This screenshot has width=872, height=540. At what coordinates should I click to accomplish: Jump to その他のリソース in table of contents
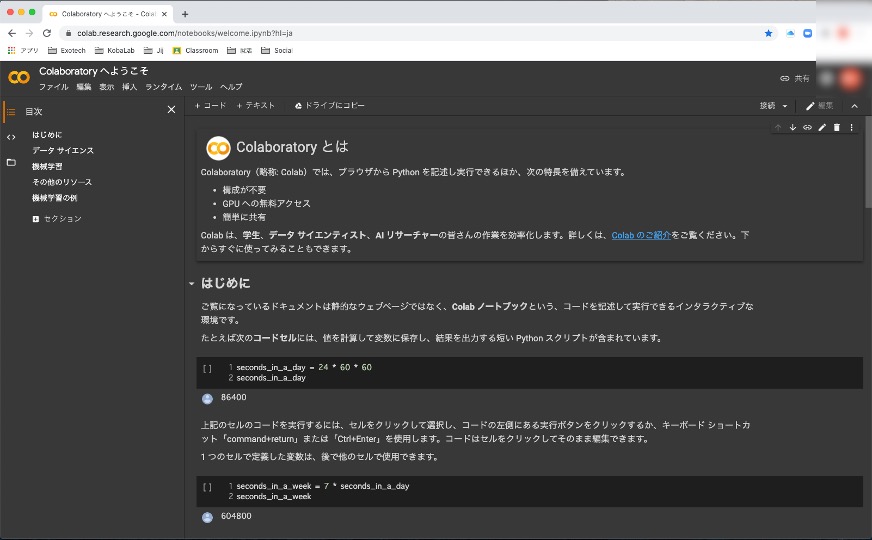click(x=62, y=182)
